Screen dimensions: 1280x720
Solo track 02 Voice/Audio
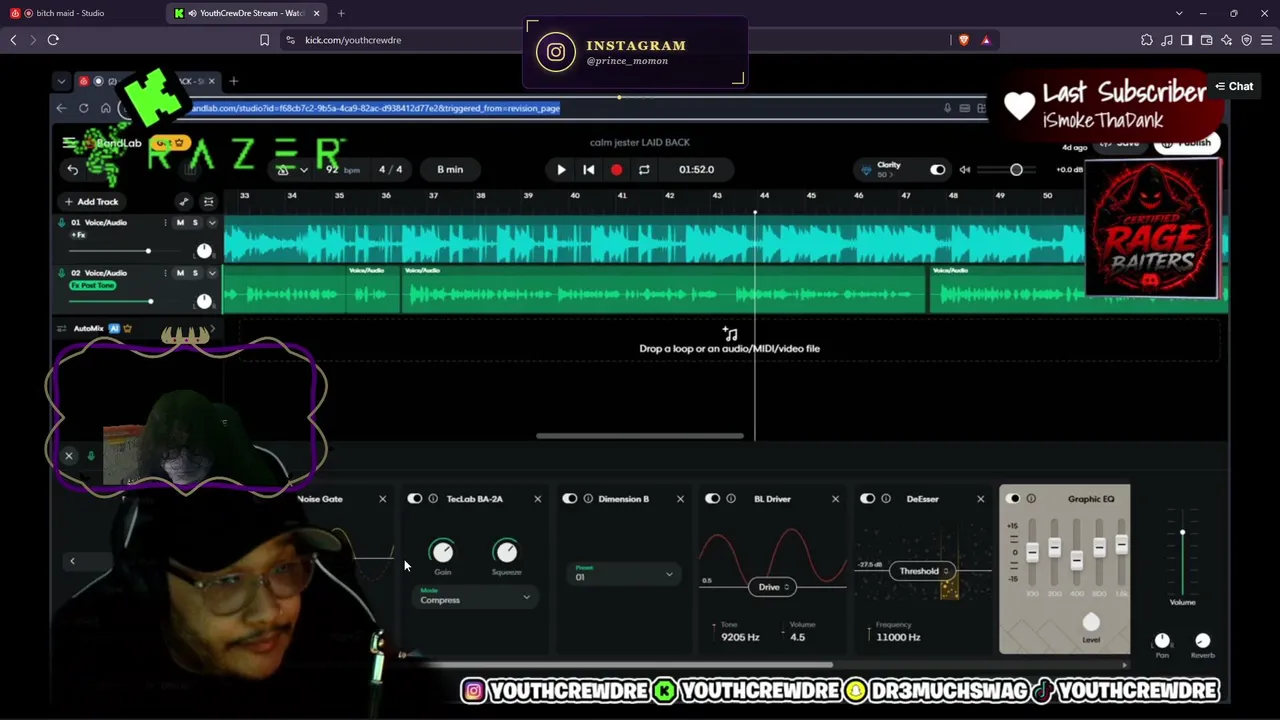[x=195, y=273]
